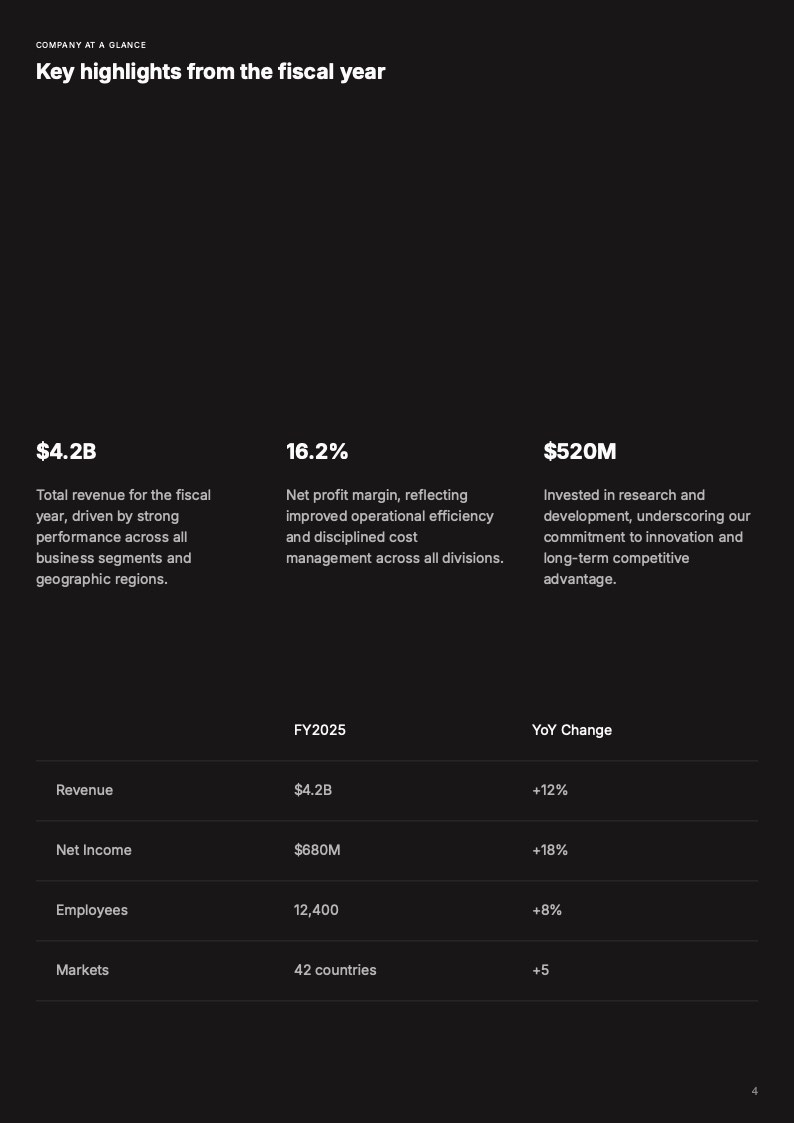Click the FY2025 column header
The height and width of the screenshot is (1123, 794).
pyautogui.click(x=320, y=730)
